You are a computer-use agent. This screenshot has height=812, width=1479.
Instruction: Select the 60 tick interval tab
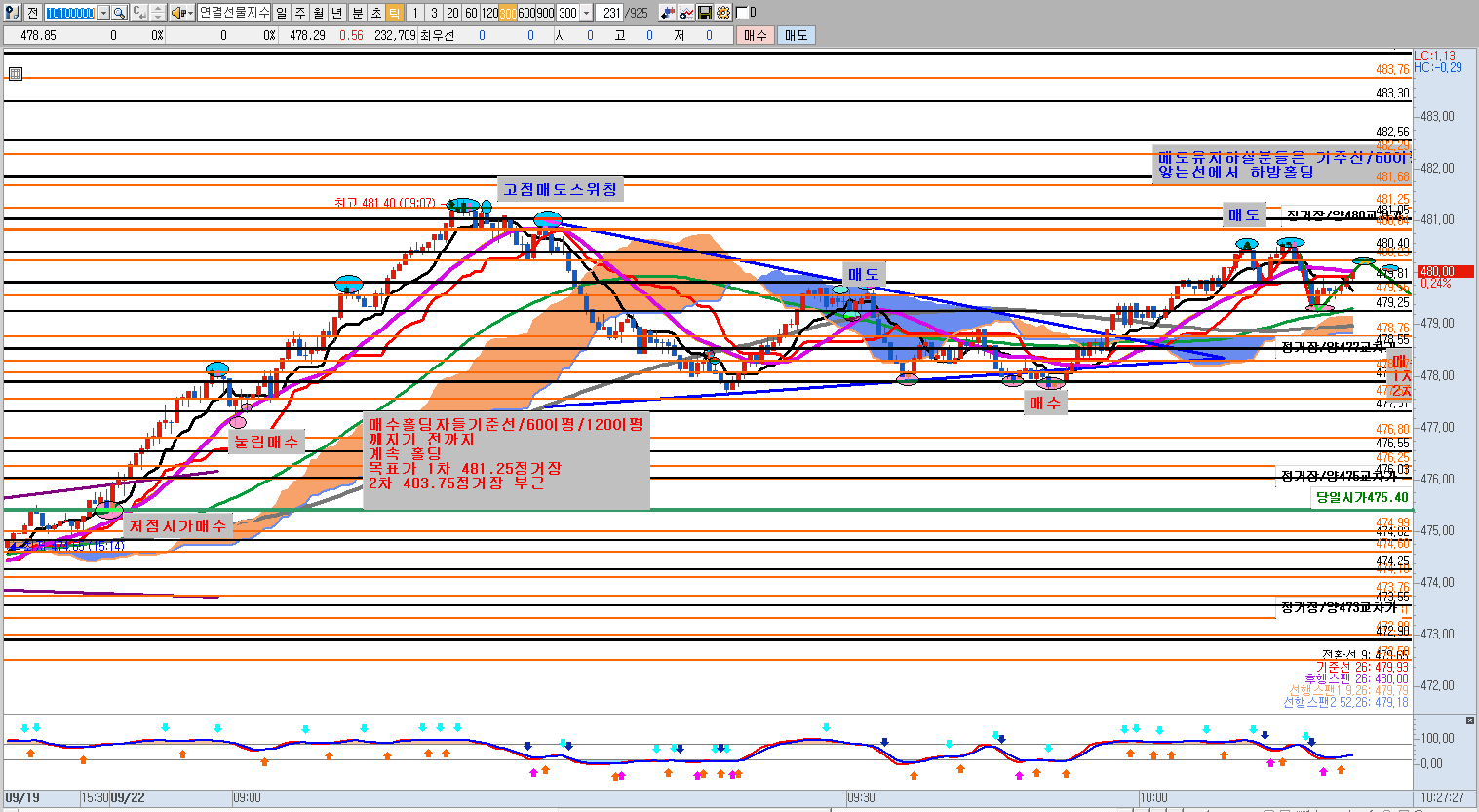[471, 13]
